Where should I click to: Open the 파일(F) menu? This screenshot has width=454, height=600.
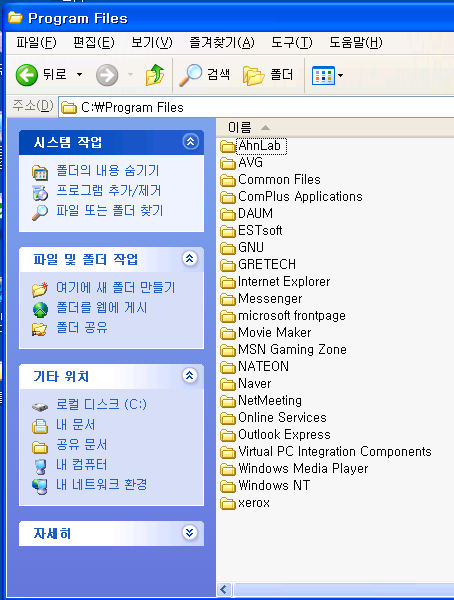tap(36, 42)
